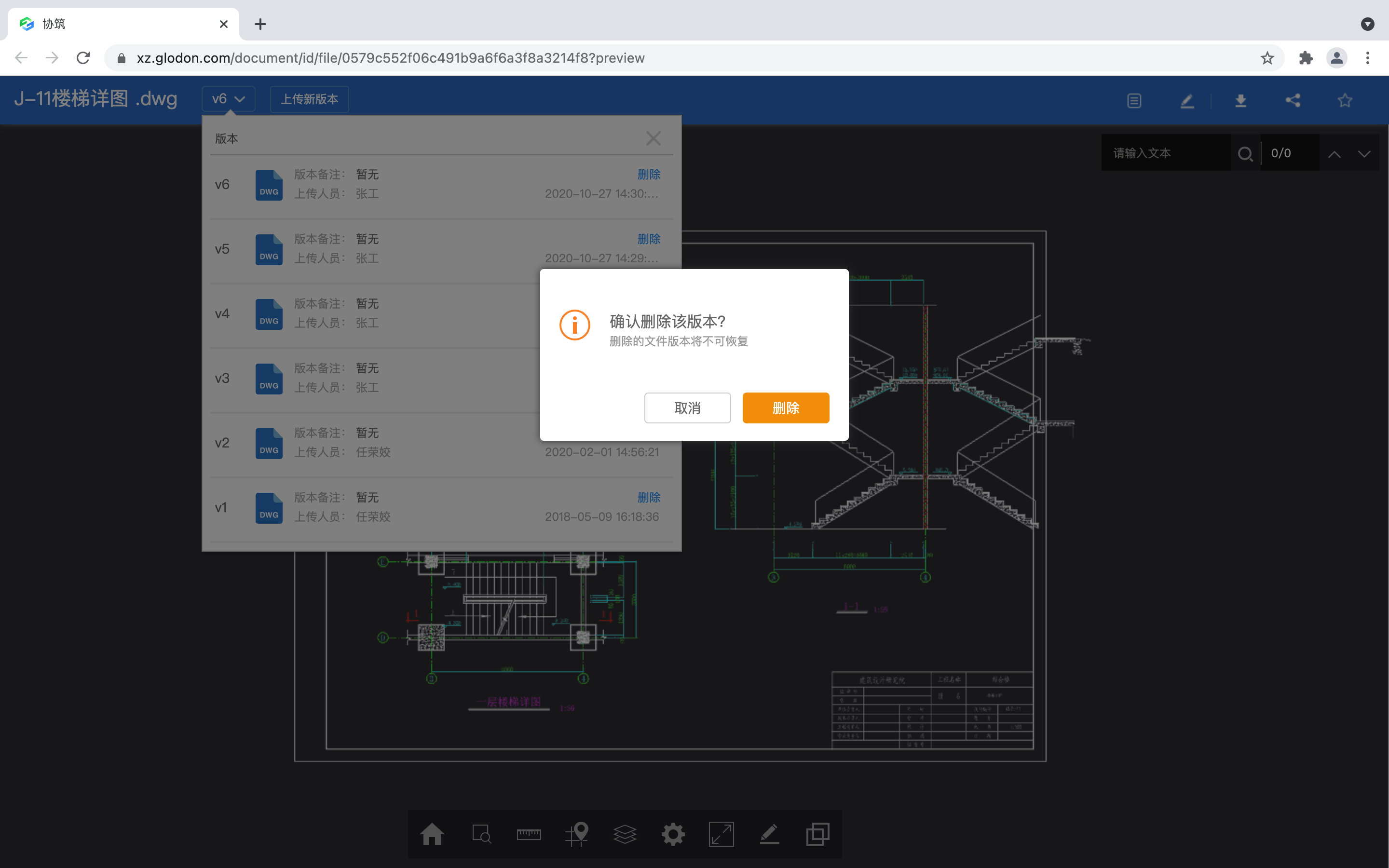This screenshot has width=1389, height=868.
Task: Open Chrome three-dot menu
Action: point(1367,58)
